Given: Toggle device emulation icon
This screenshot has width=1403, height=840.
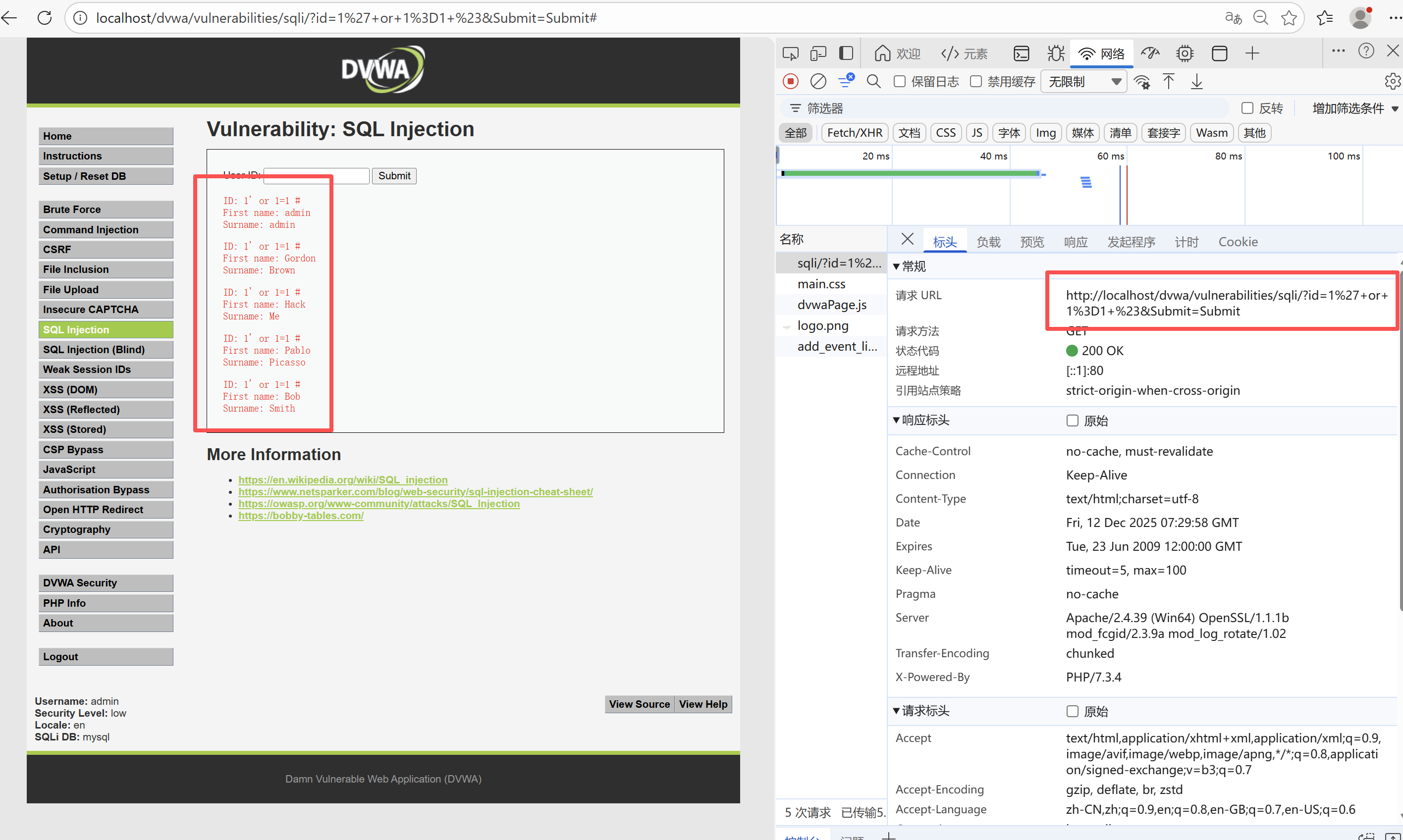Looking at the screenshot, I should coord(818,53).
